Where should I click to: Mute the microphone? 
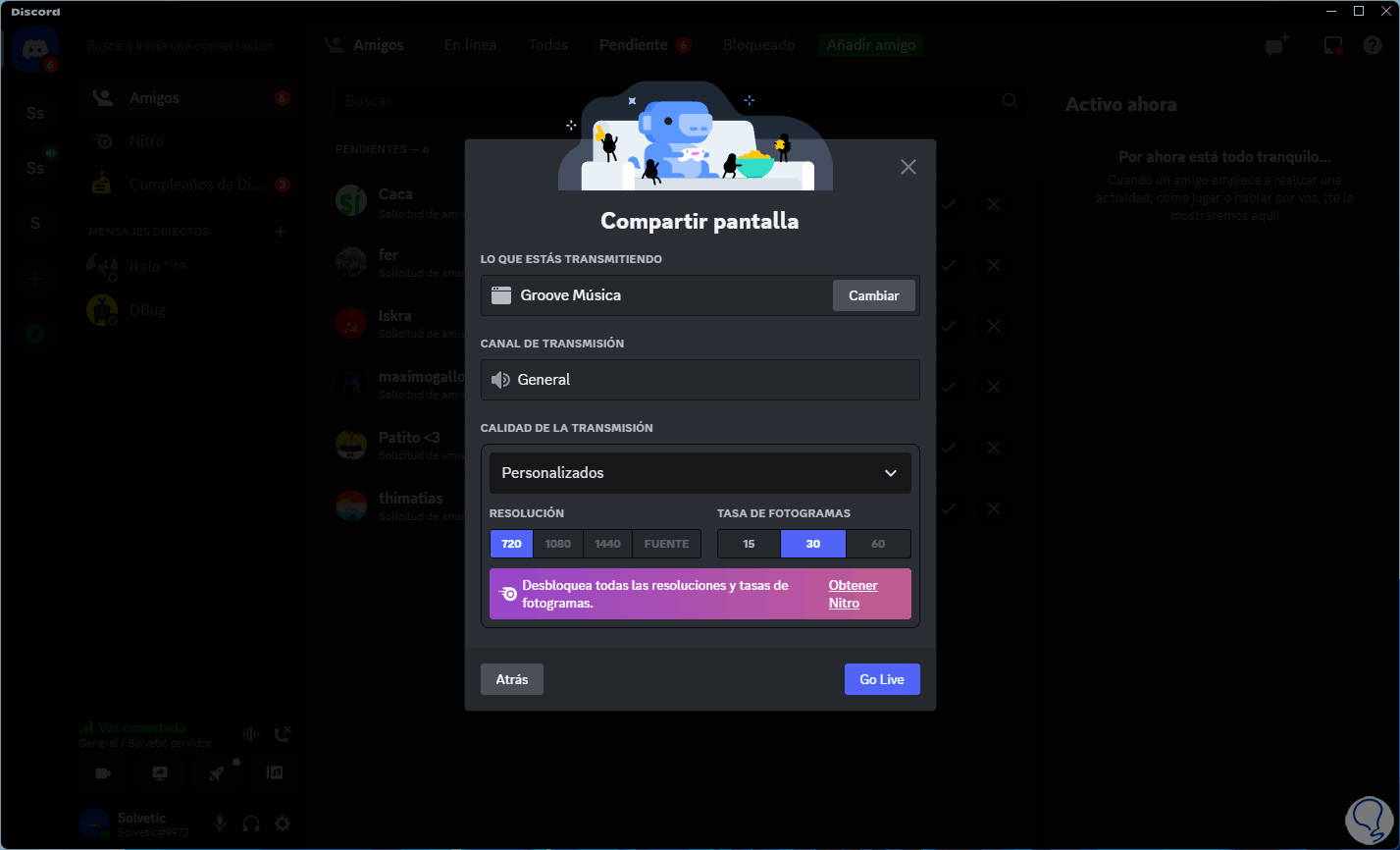[220, 824]
